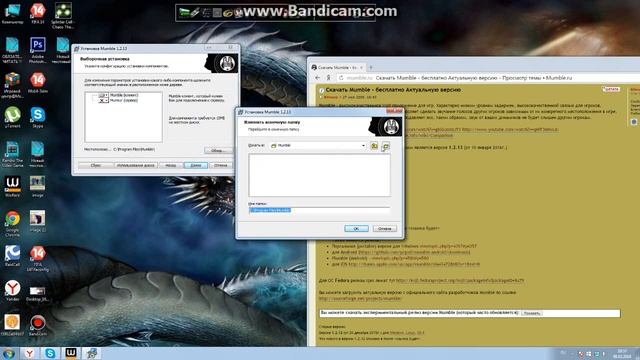Click Disk Usage button in installer
The image size is (640, 360).
(x=135, y=165)
